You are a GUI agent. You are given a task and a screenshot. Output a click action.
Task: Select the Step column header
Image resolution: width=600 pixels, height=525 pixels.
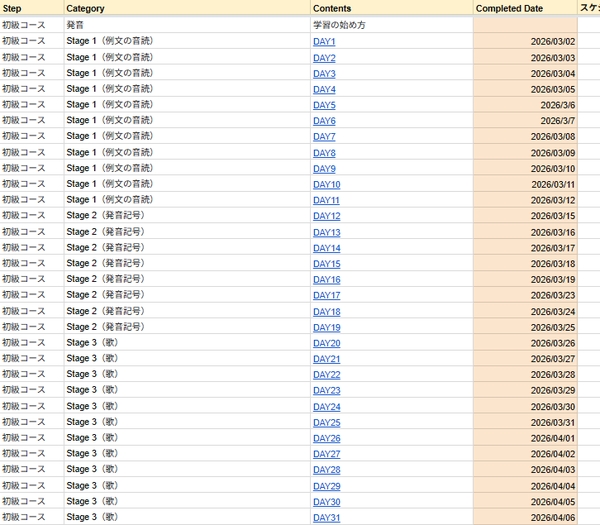(x=32, y=8)
